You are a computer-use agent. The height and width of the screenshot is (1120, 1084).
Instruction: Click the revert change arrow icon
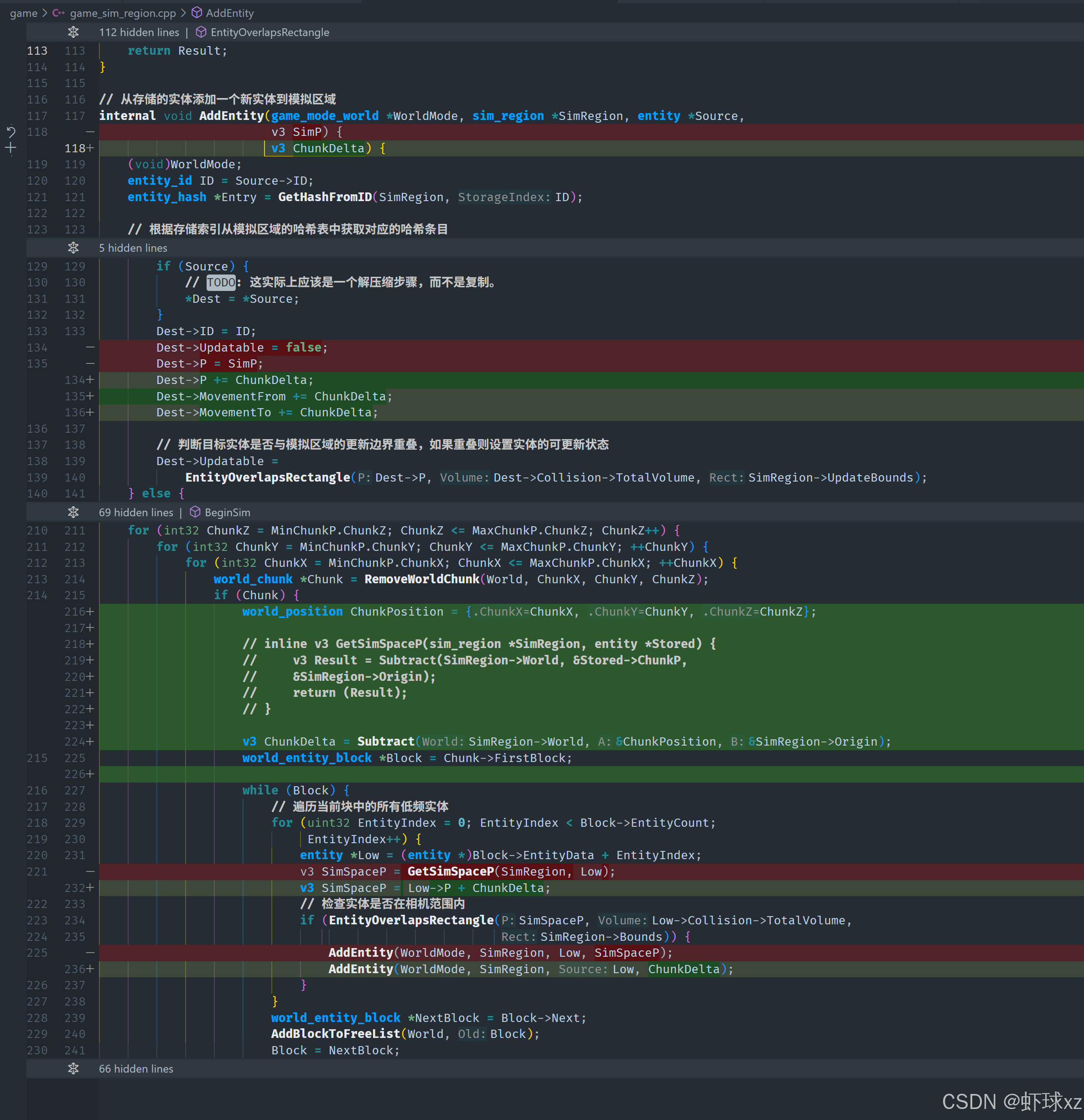(11, 132)
